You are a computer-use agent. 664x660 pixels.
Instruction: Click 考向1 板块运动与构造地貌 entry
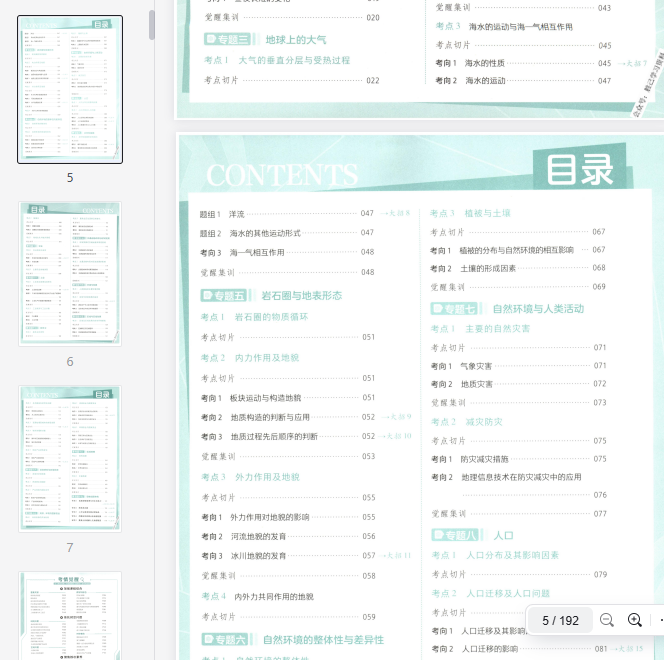tap(288, 398)
